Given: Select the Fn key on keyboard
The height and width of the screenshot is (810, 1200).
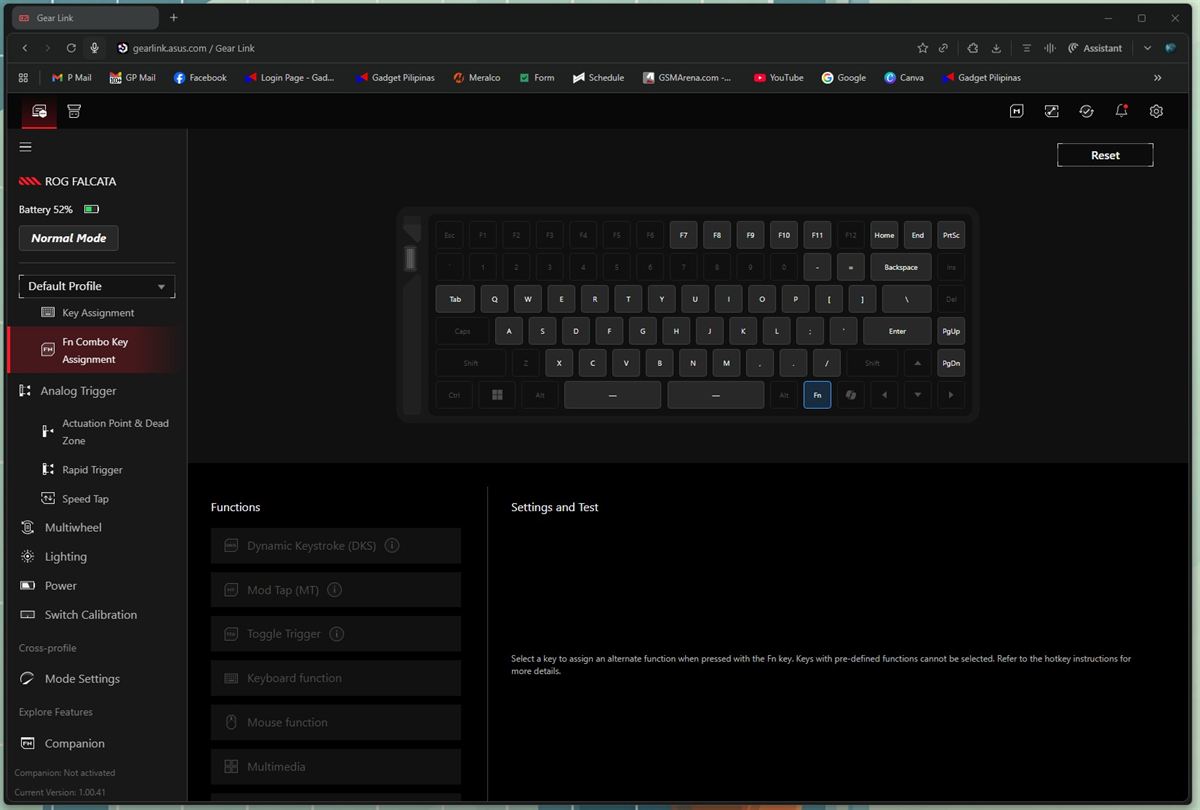Looking at the screenshot, I should (817, 395).
